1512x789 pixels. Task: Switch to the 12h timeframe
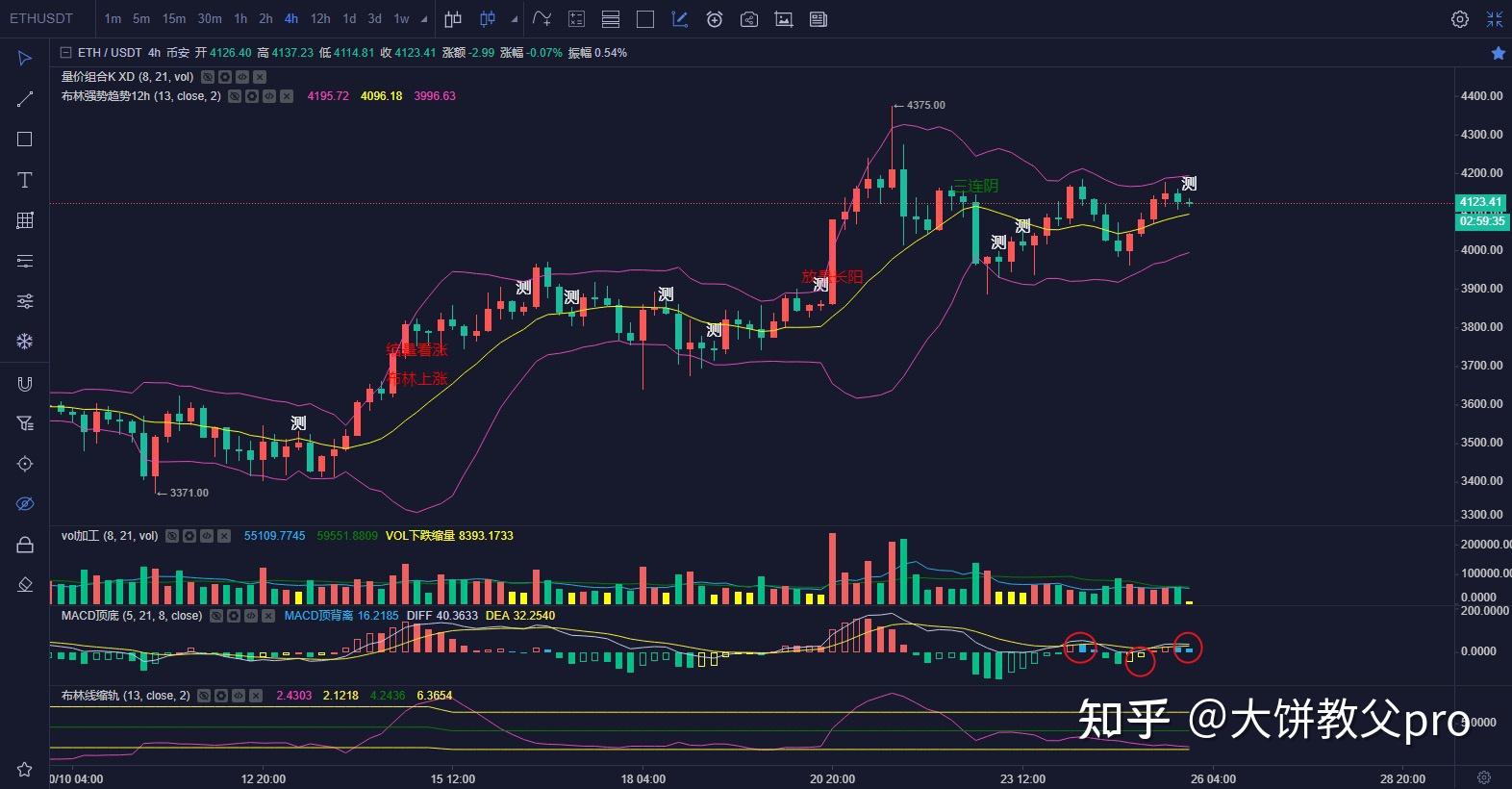pyautogui.click(x=320, y=19)
